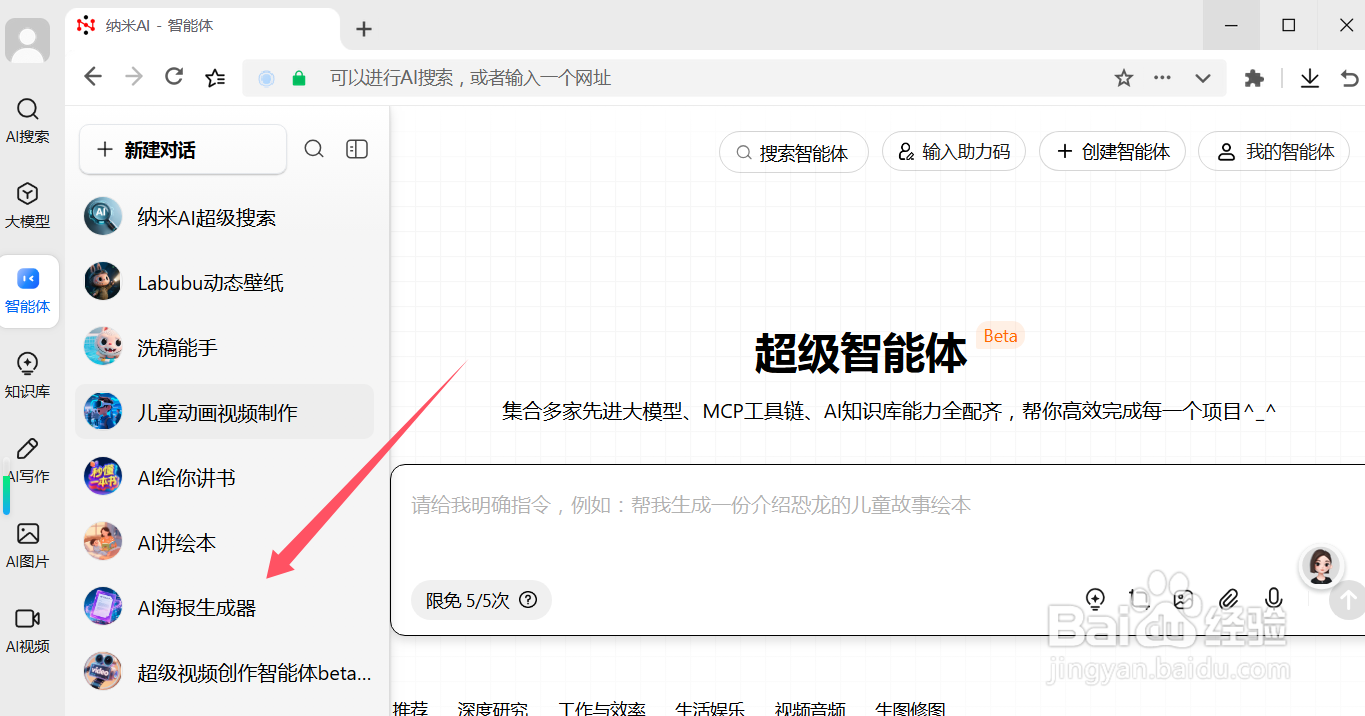Switch to AI写作 in the sidebar
Screen dimensions: 1365x716
(x=28, y=460)
